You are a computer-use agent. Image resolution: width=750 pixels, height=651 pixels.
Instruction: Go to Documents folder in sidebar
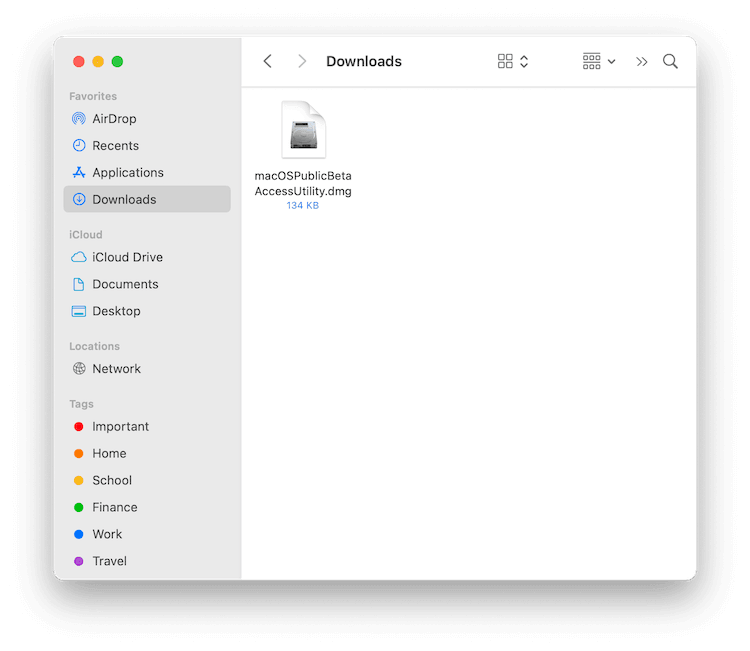(125, 284)
